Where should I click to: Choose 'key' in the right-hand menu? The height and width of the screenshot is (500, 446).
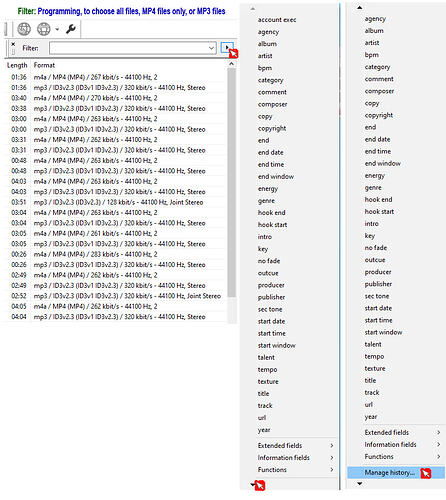[370, 236]
